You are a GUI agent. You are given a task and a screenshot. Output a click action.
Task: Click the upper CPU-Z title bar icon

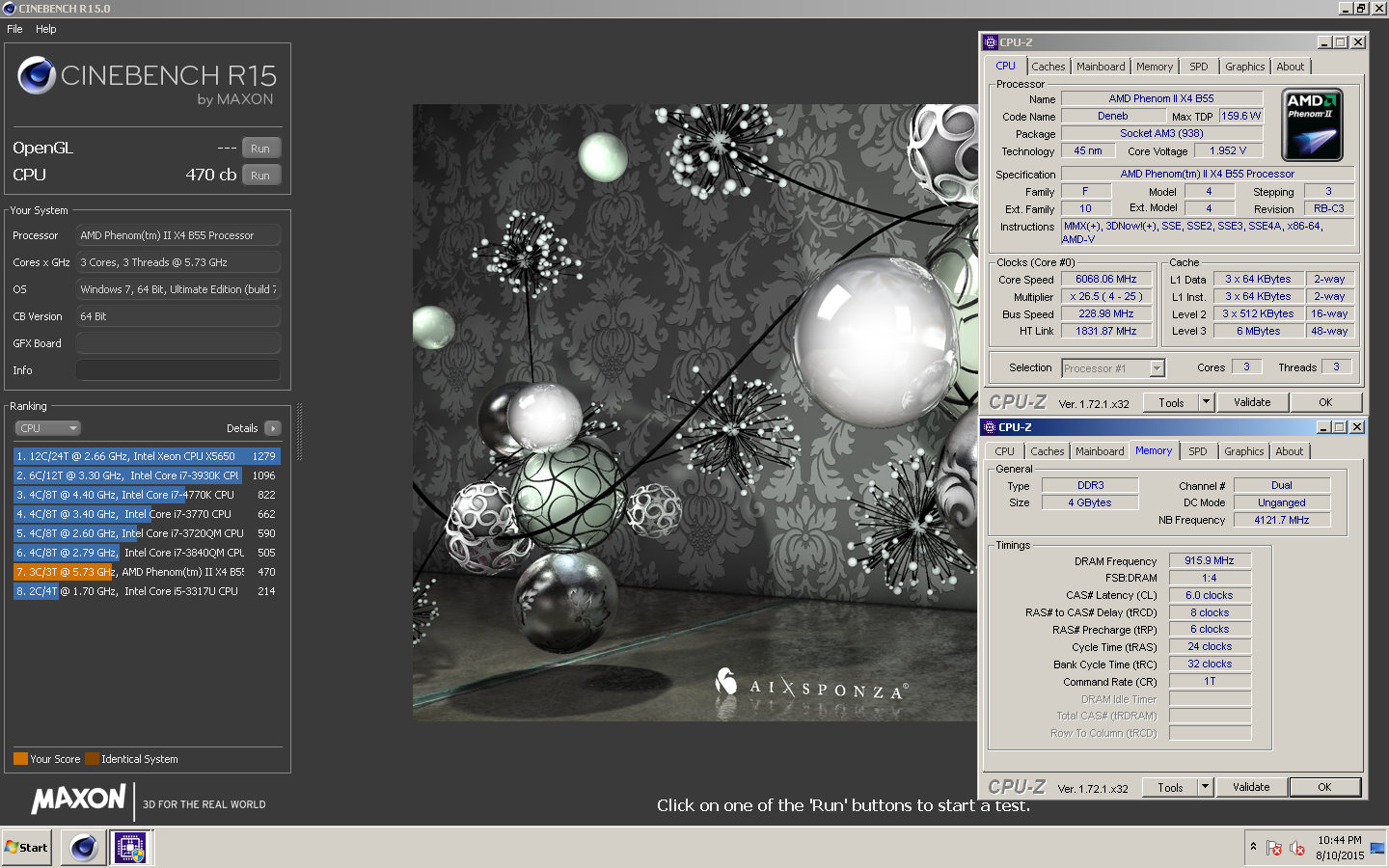point(991,42)
